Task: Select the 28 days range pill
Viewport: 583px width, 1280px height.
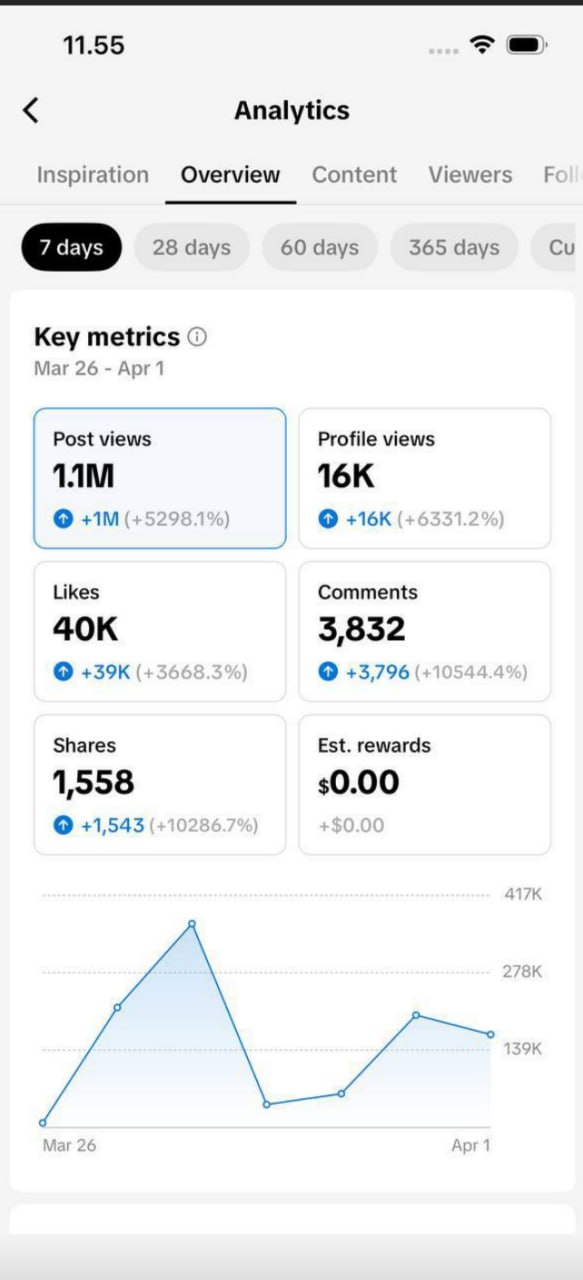Action: tap(191, 248)
